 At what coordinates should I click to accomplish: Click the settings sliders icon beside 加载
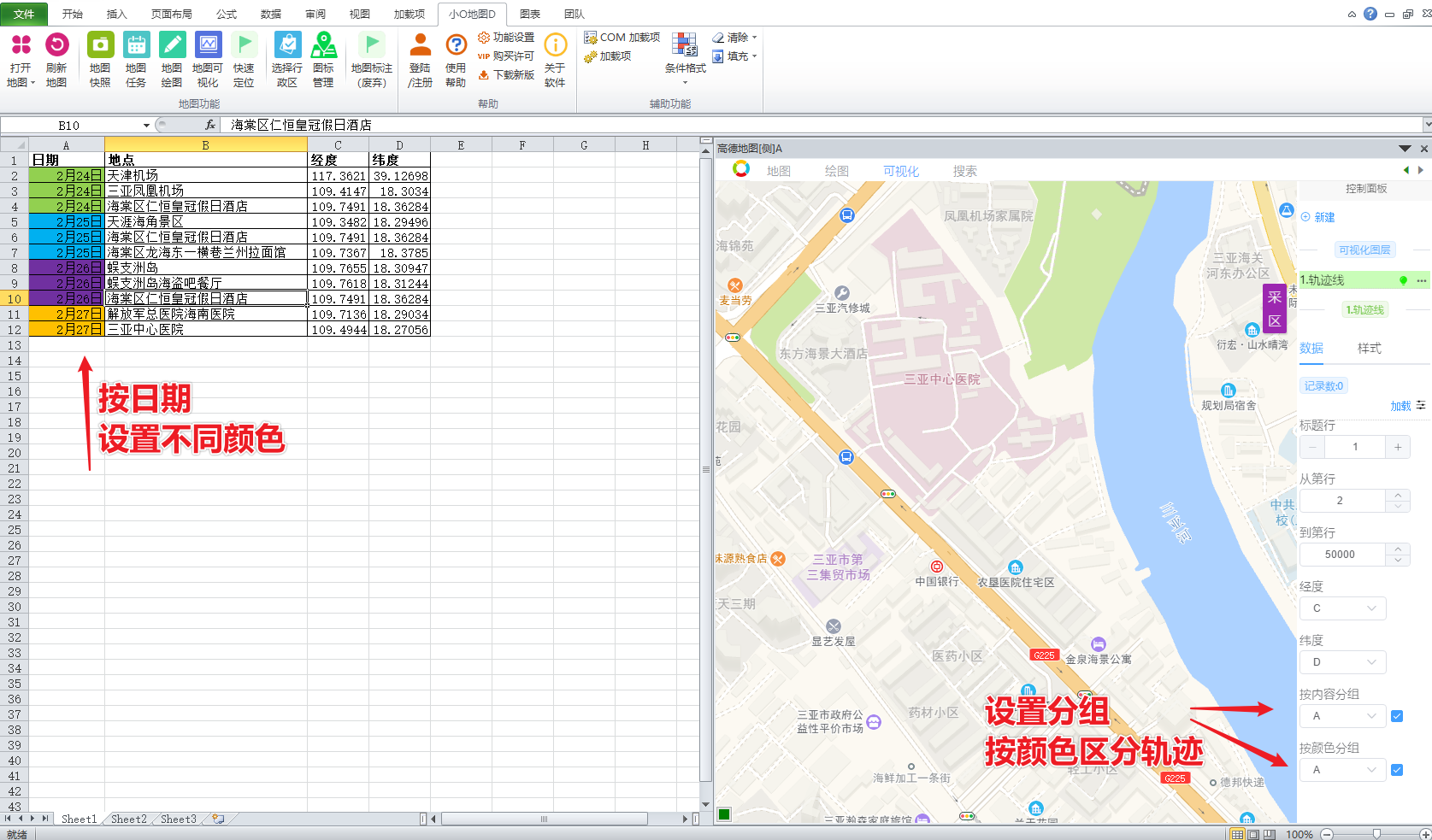tap(1421, 405)
